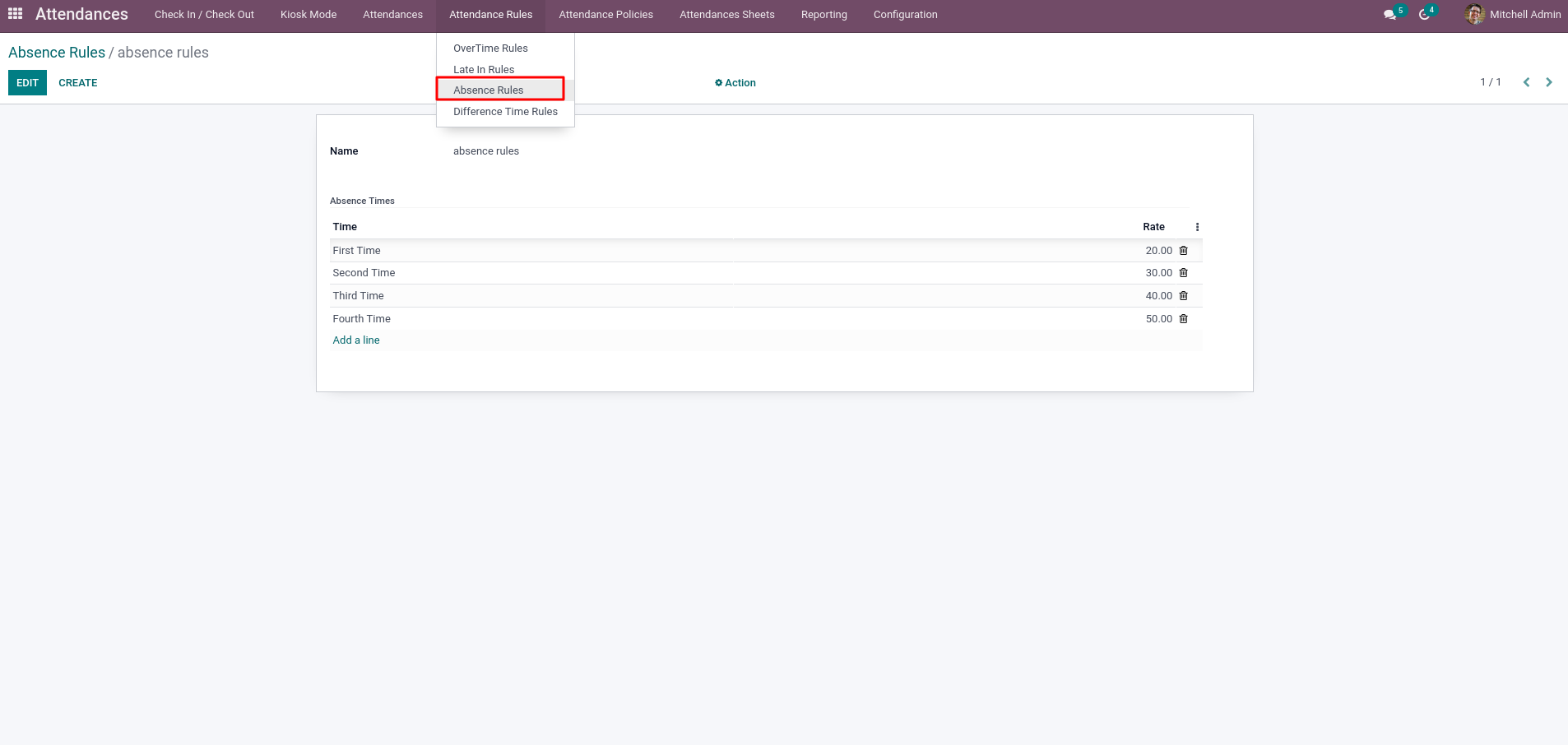The image size is (1568, 745).
Task: Open the Late In Rules entry
Action: [x=484, y=70]
